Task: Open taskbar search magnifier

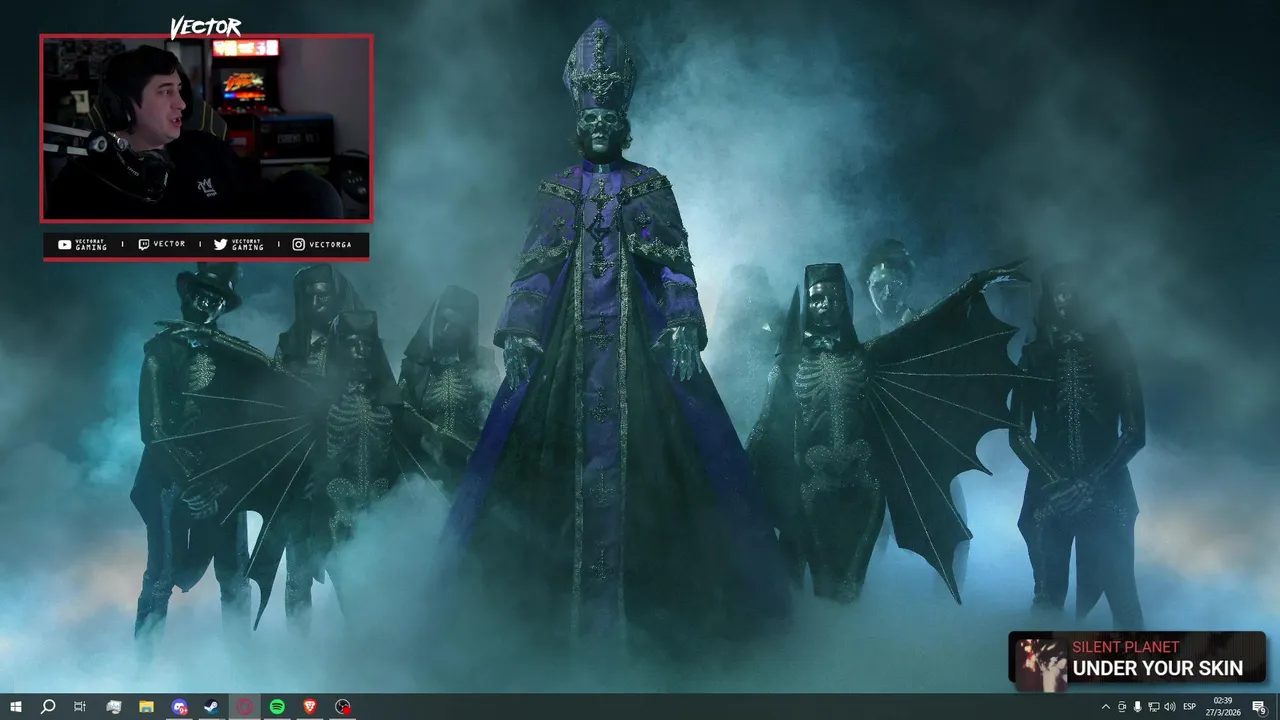Action: 47,707
